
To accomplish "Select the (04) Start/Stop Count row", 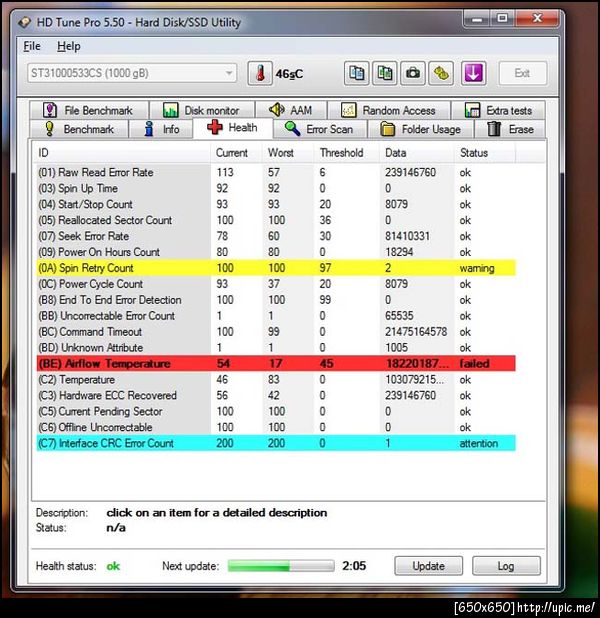I will [x=276, y=205].
